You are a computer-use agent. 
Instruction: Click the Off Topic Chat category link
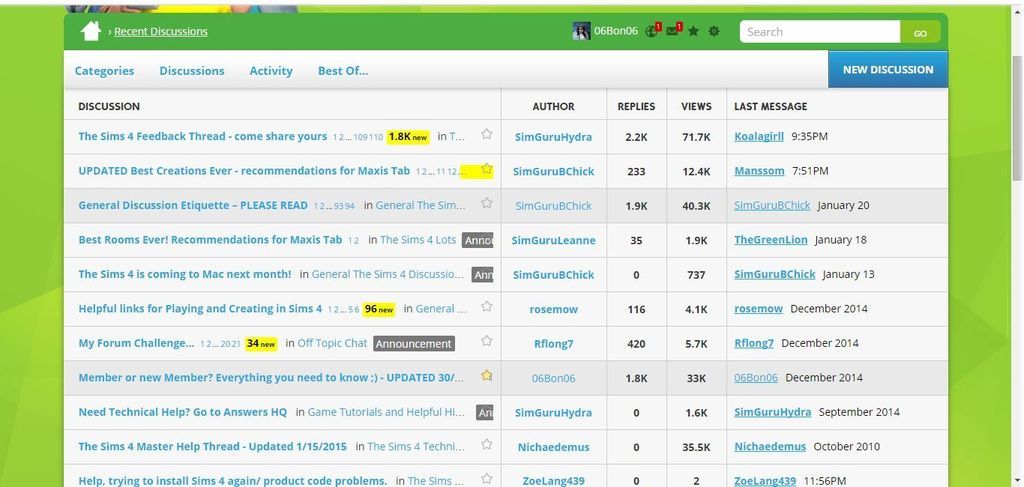tap(332, 343)
